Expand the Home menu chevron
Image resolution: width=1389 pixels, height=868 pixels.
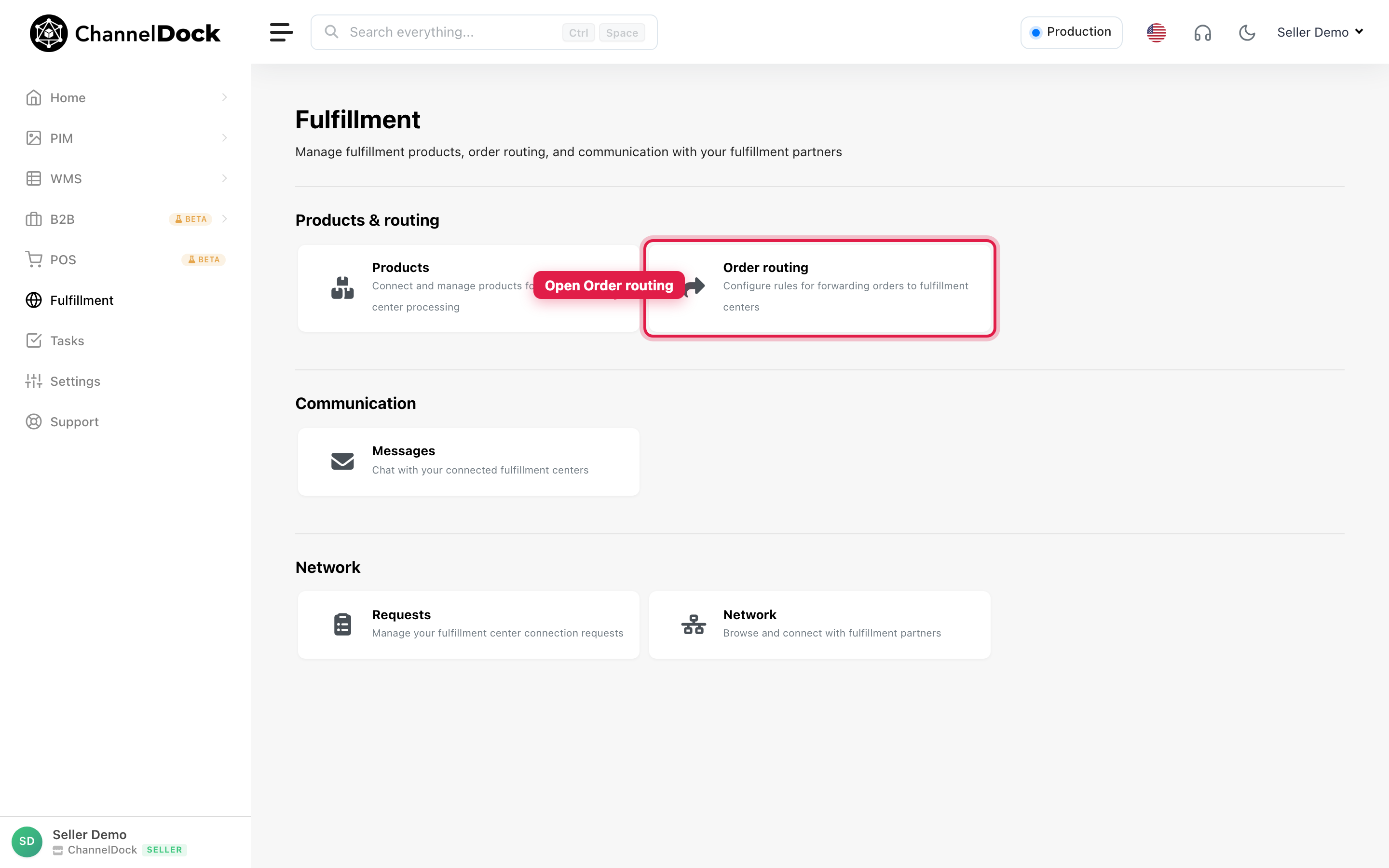click(x=224, y=97)
